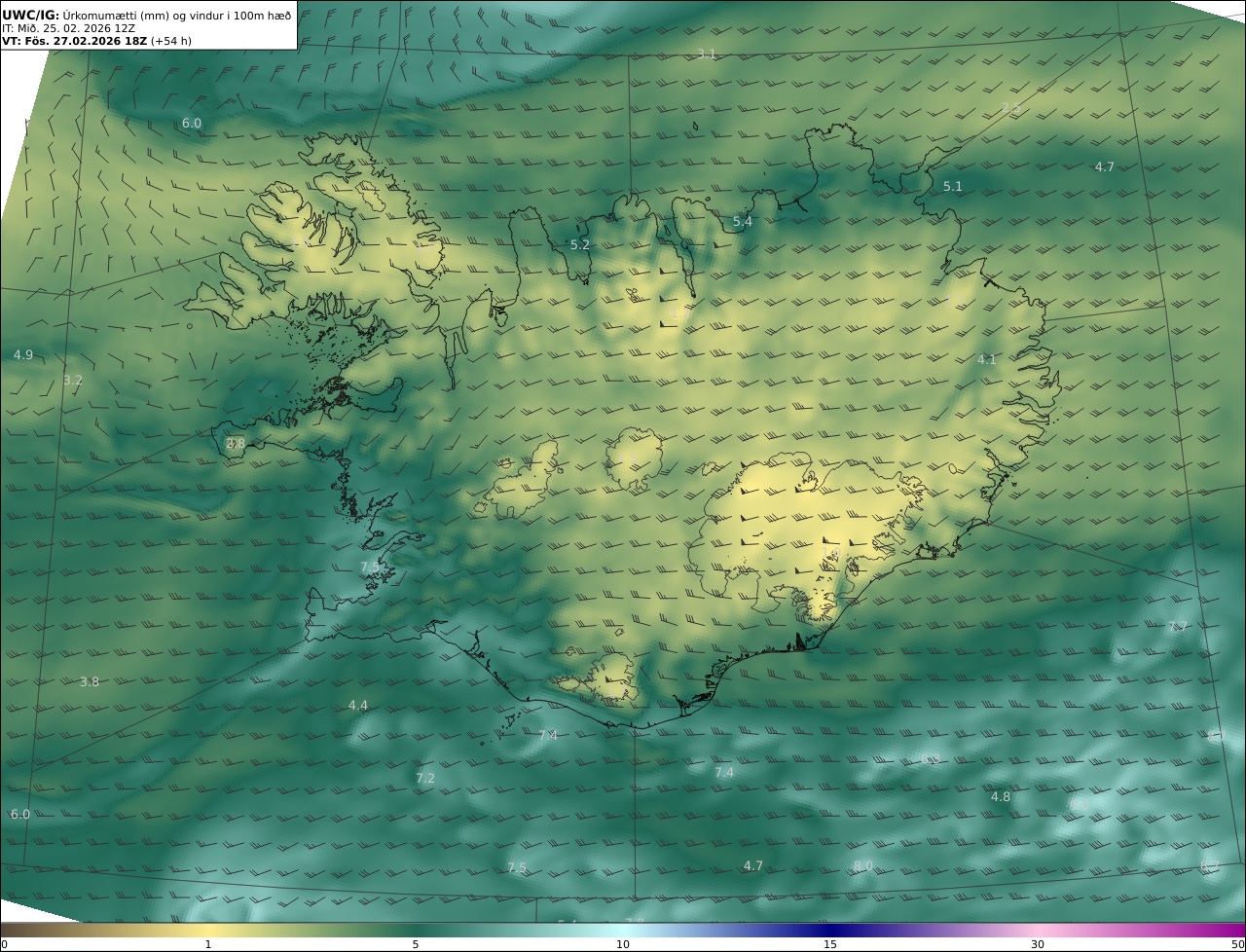Click the '5.2' value on the map
Image resolution: width=1246 pixels, height=952 pixels.
[x=580, y=245]
